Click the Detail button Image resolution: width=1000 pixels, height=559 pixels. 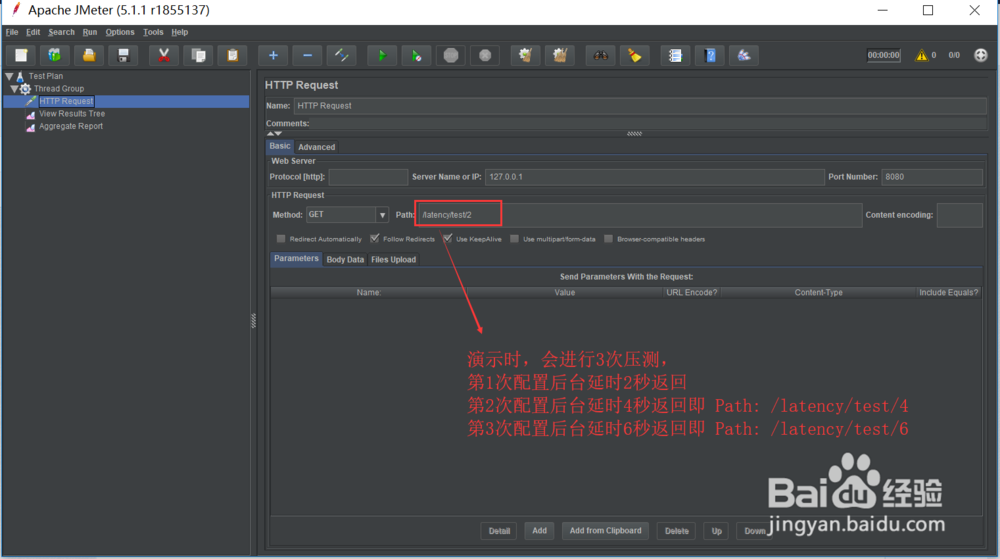pos(499,531)
